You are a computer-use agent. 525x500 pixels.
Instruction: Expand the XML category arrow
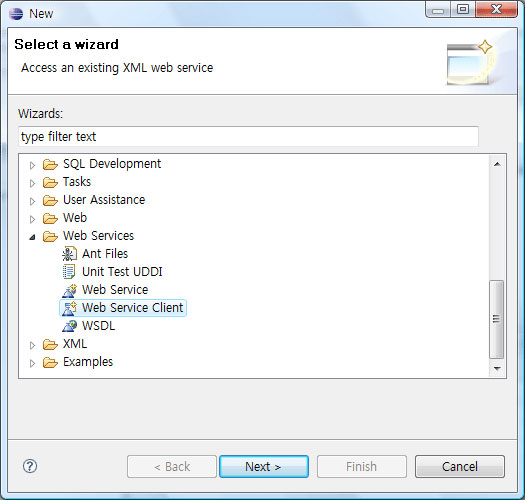pos(32,345)
